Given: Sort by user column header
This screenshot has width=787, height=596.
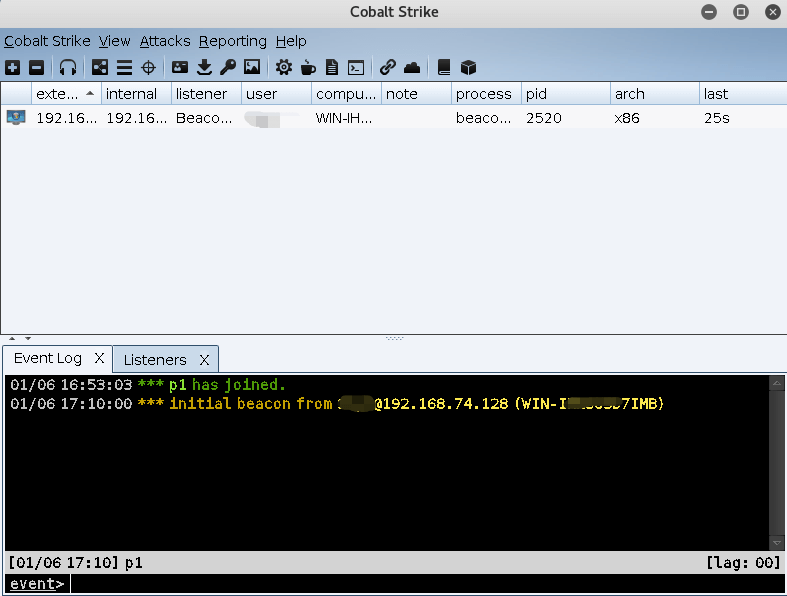Looking at the screenshot, I should point(276,94).
